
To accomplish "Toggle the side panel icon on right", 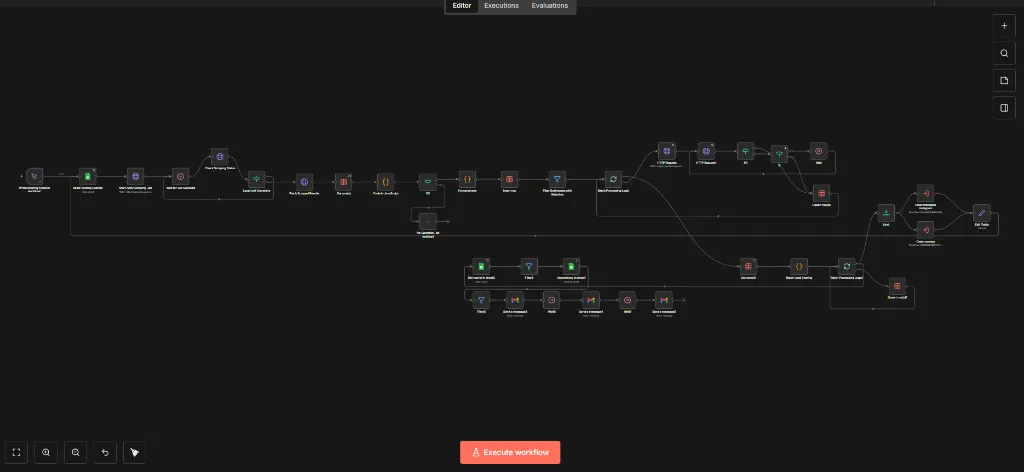I will click(x=1004, y=108).
